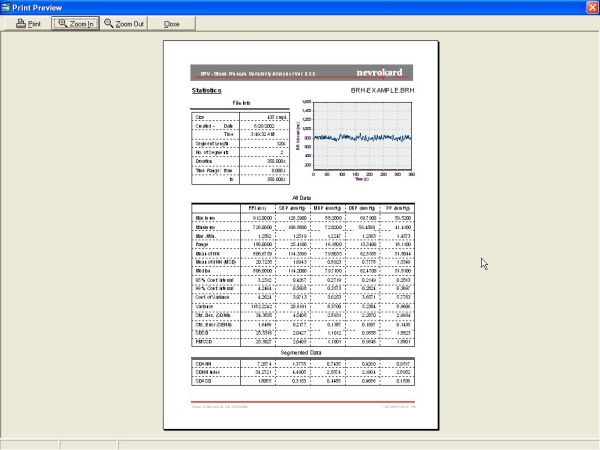
Task: Click the magnifier icon on Zoom In
Action: (x=62, y=23)
